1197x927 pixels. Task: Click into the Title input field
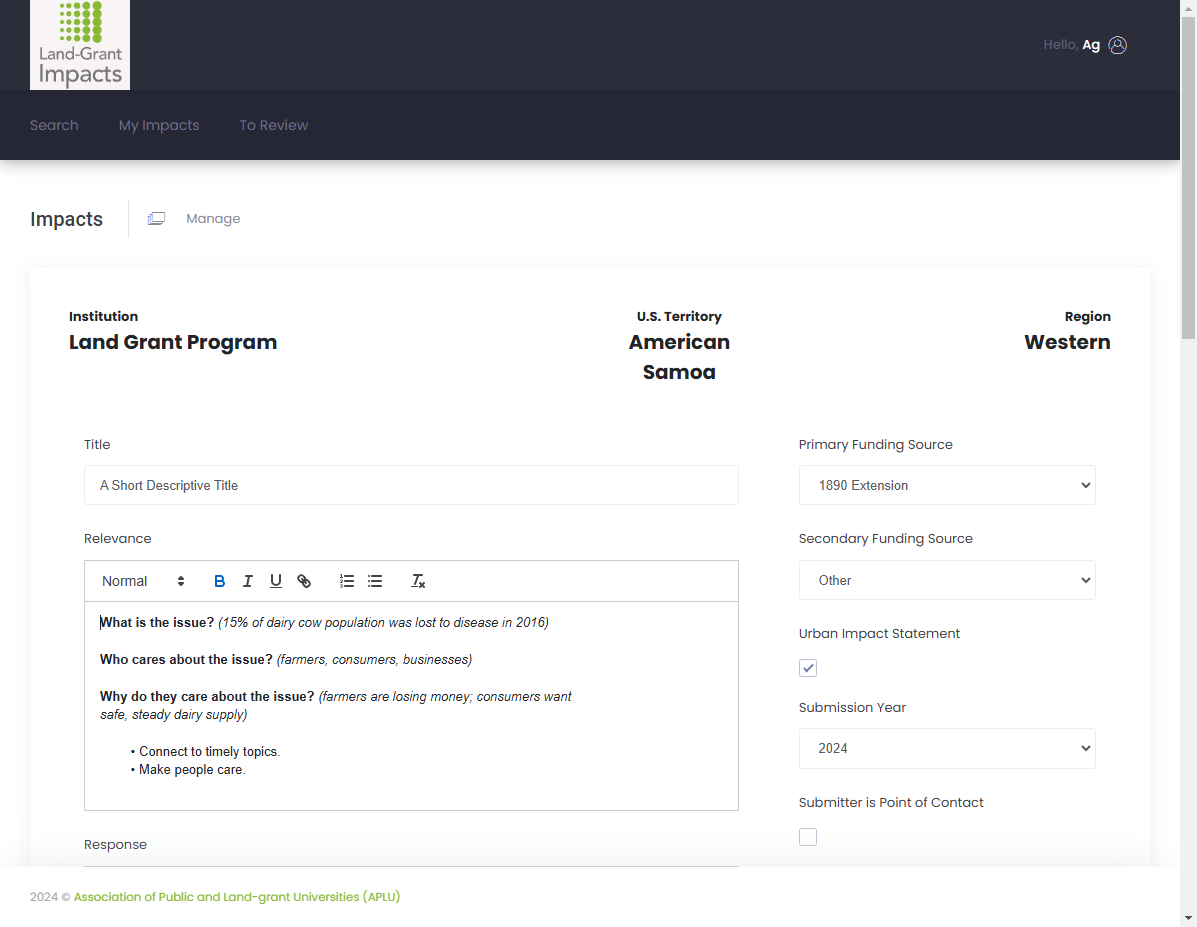(411, 485)
